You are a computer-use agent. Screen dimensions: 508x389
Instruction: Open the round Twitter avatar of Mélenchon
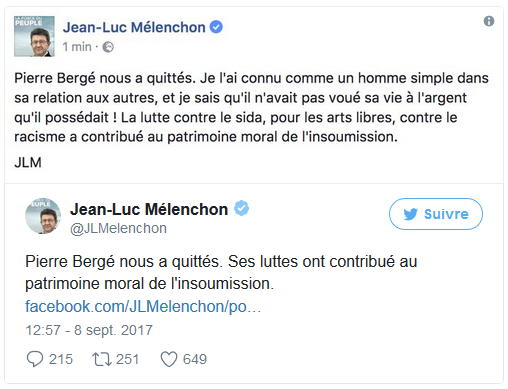43,216
